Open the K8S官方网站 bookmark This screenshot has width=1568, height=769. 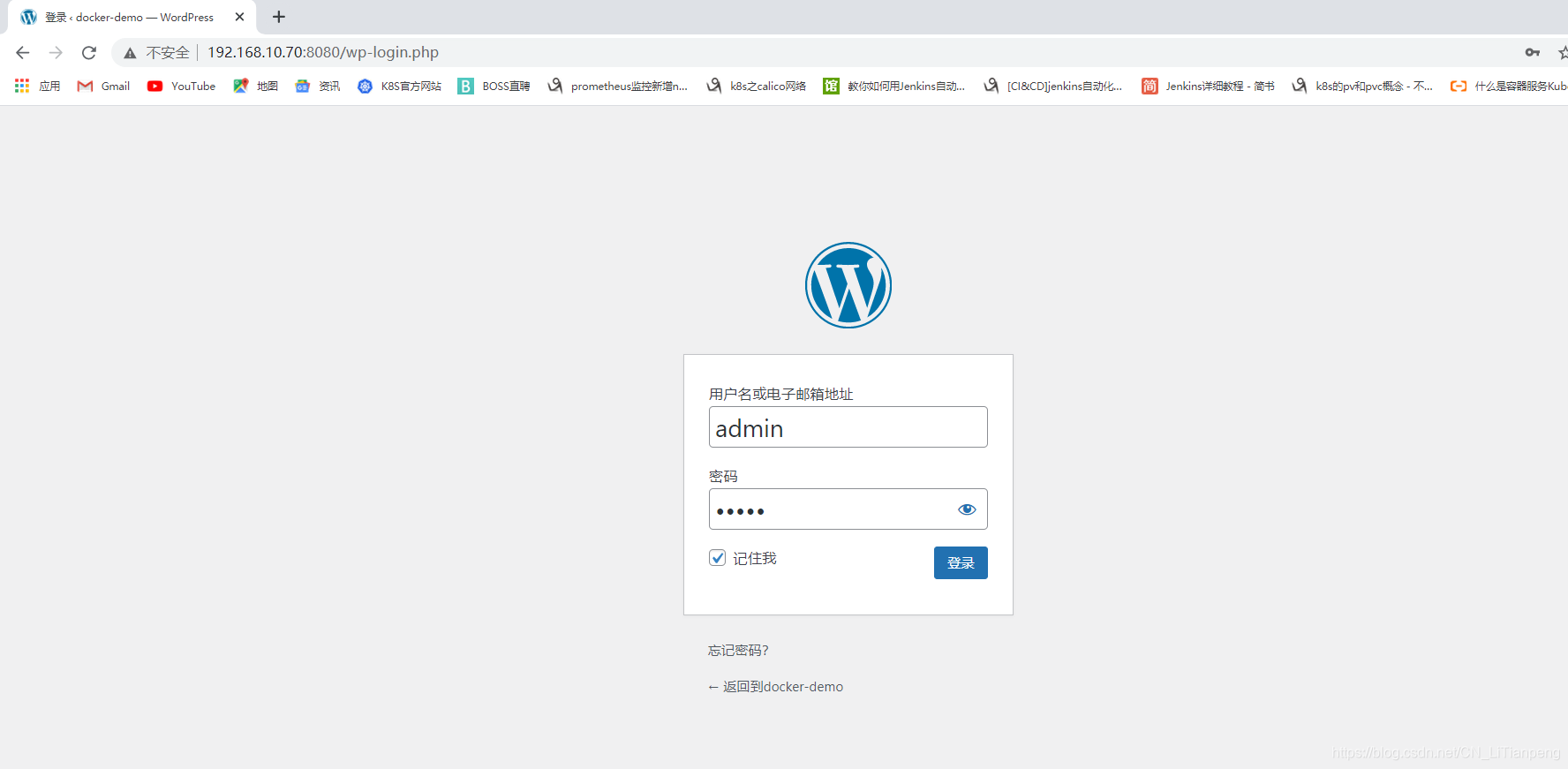point(399,86)
